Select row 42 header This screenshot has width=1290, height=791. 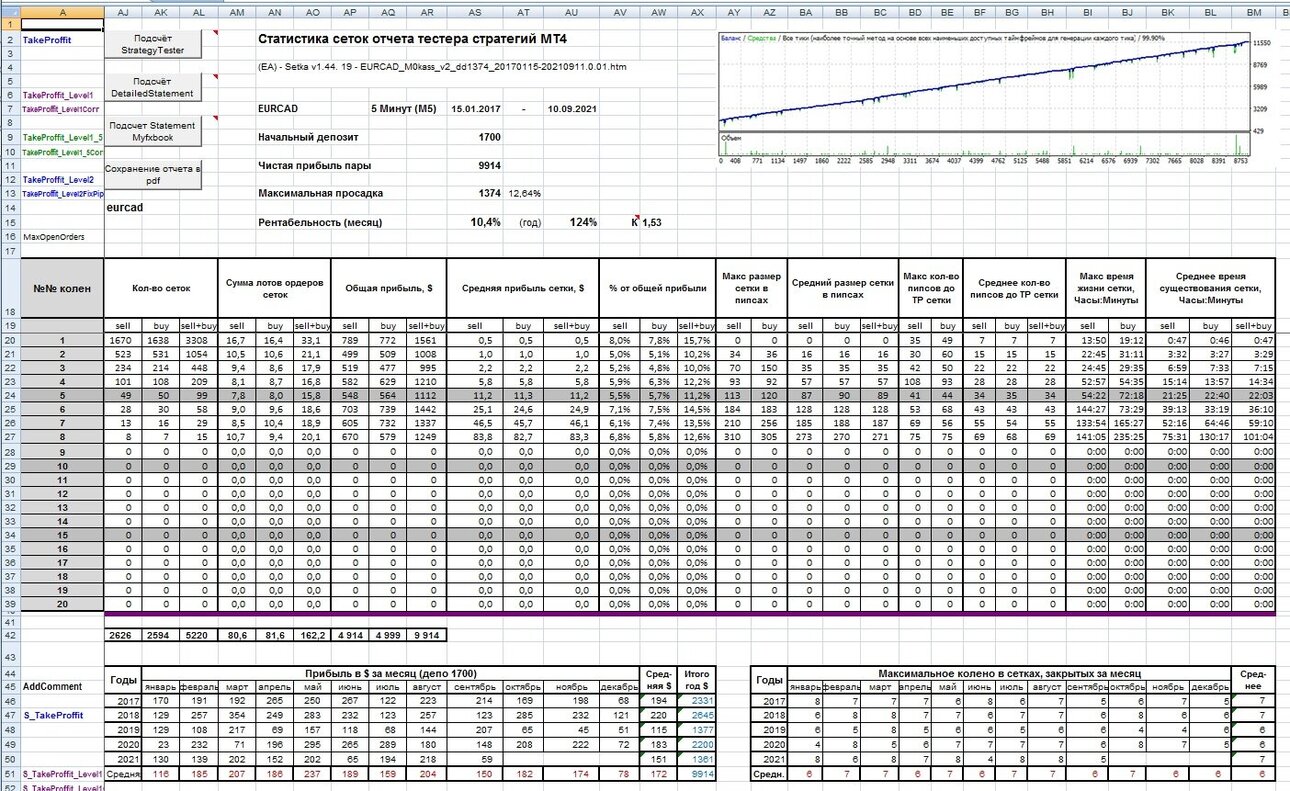(x=10, y=635)
